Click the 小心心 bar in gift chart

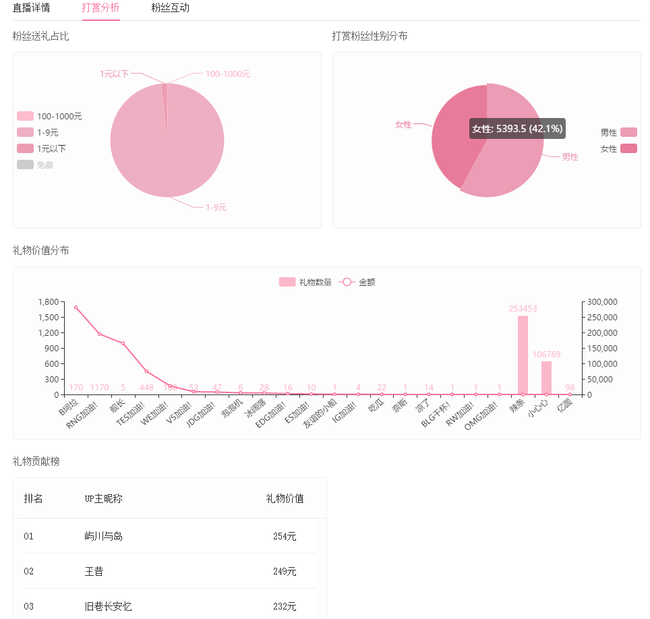coord(546,377)
